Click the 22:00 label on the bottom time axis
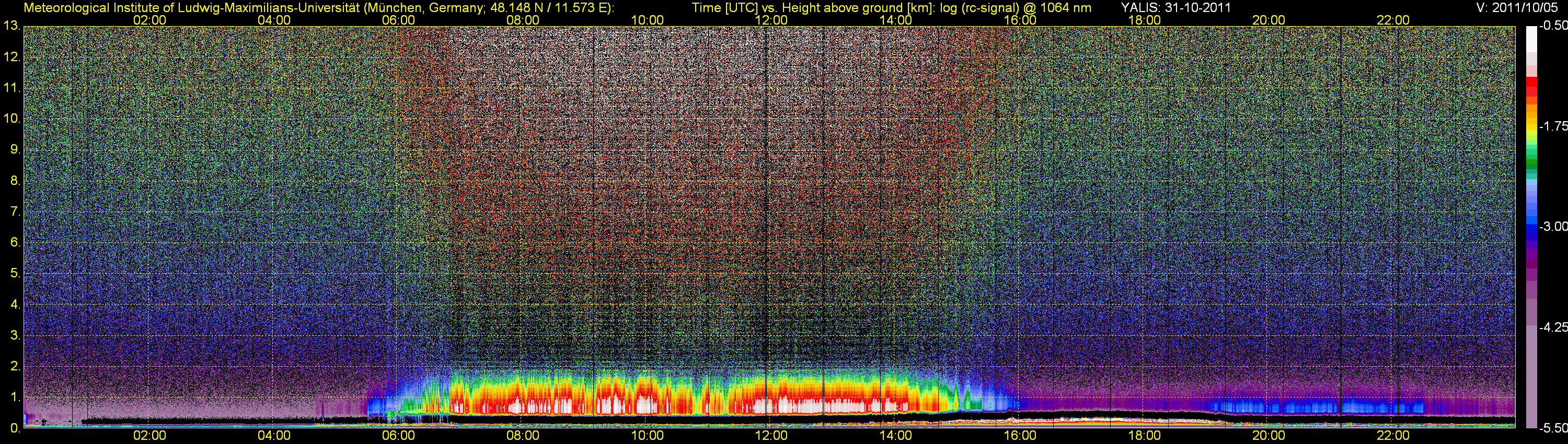Image resolution: width=1568 pixels, height=444 pixels. coord(1393,436)
